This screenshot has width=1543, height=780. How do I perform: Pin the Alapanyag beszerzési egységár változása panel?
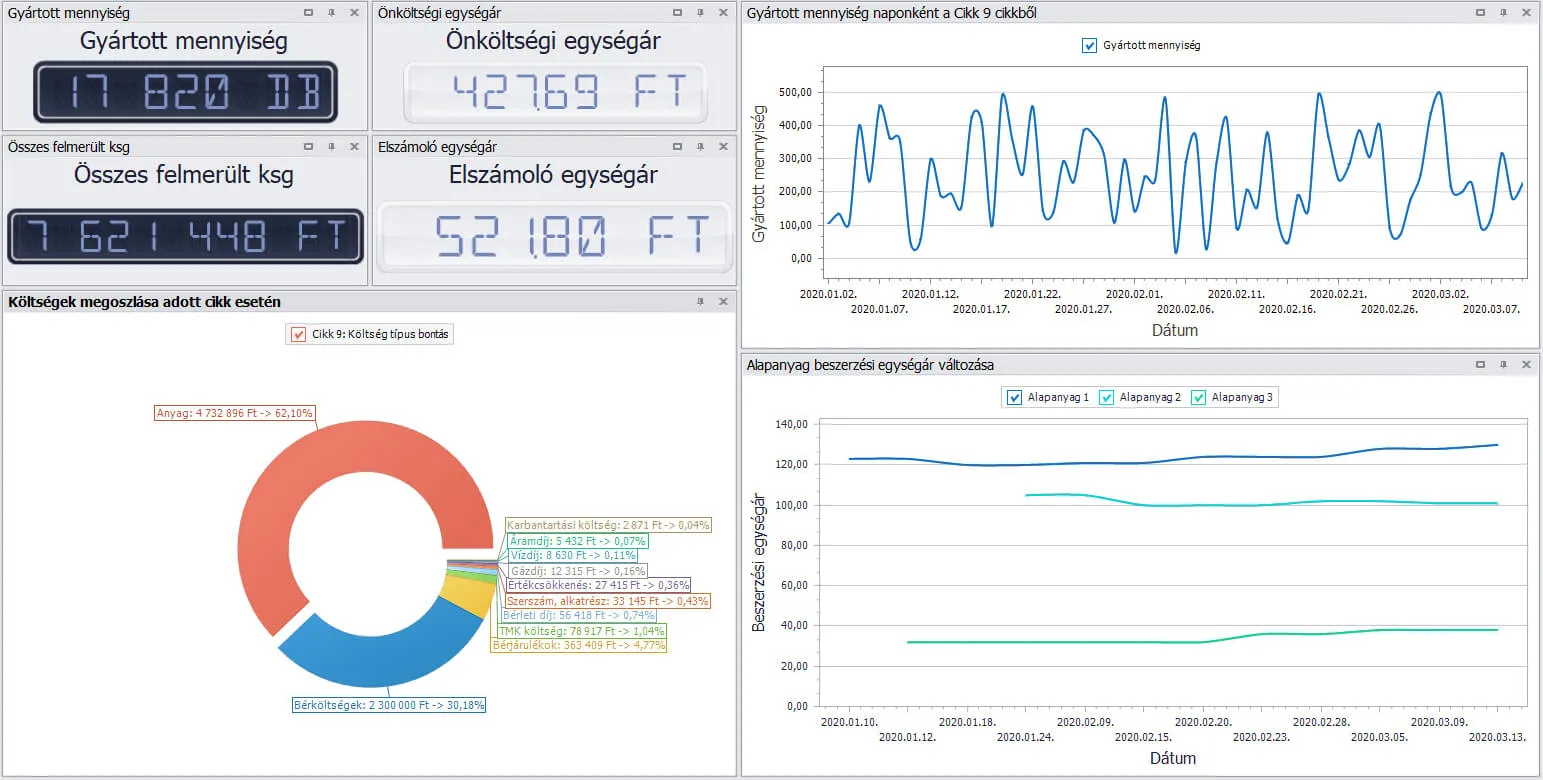(1503, 365)
